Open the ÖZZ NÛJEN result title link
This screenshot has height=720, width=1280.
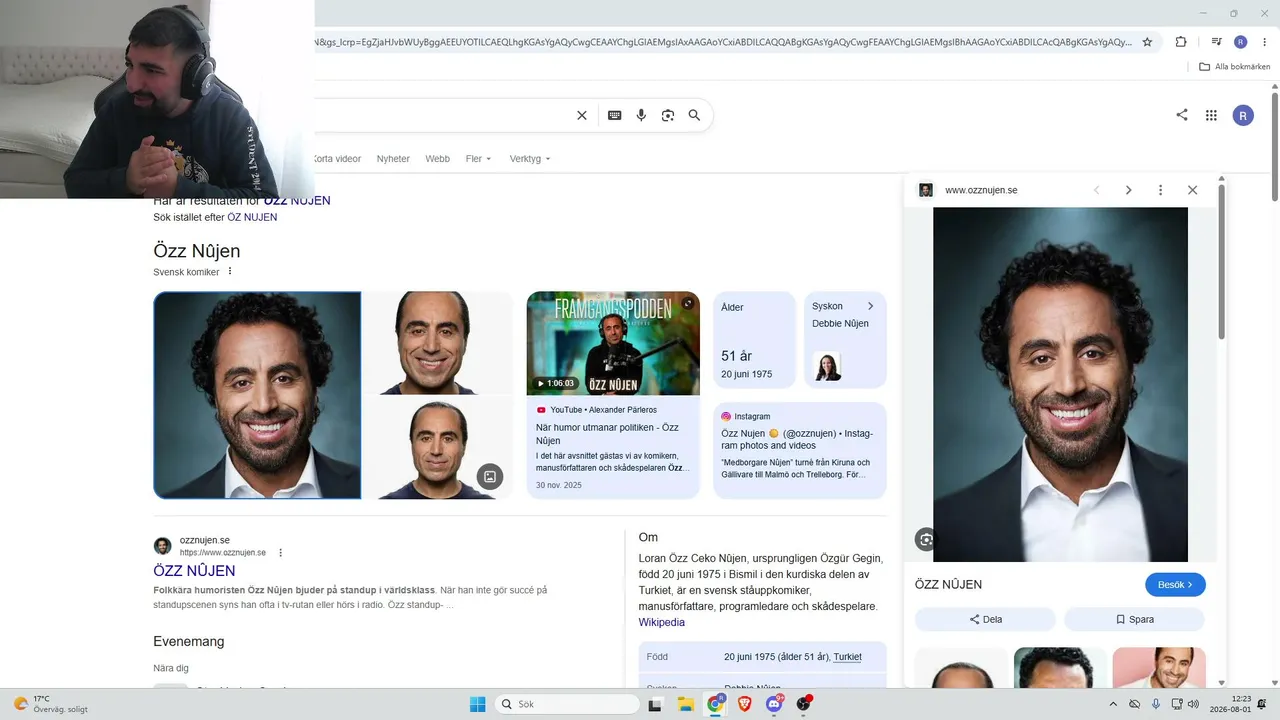(x=194, y=571)
